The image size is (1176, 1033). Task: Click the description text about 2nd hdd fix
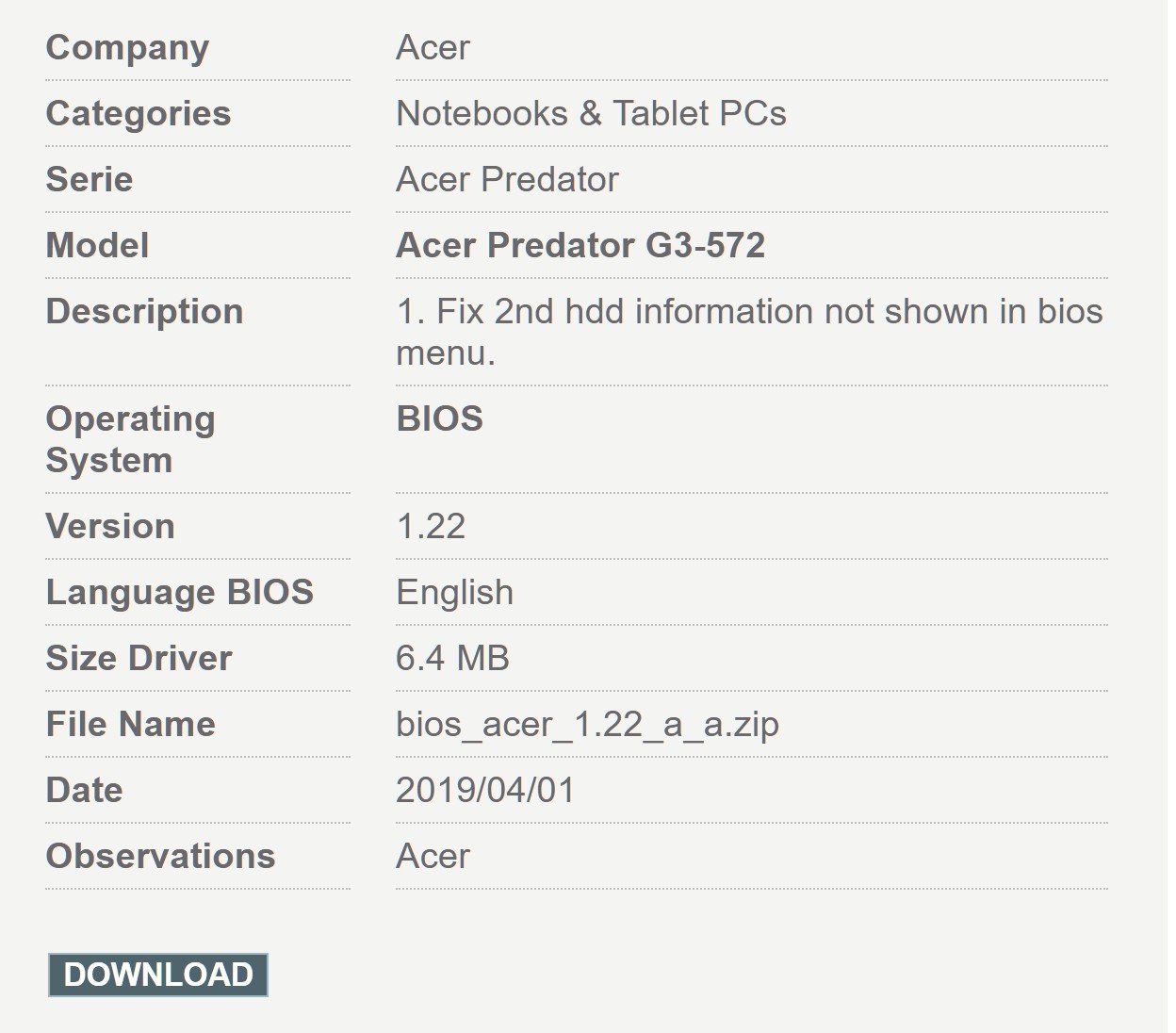(x=750, y=332)
